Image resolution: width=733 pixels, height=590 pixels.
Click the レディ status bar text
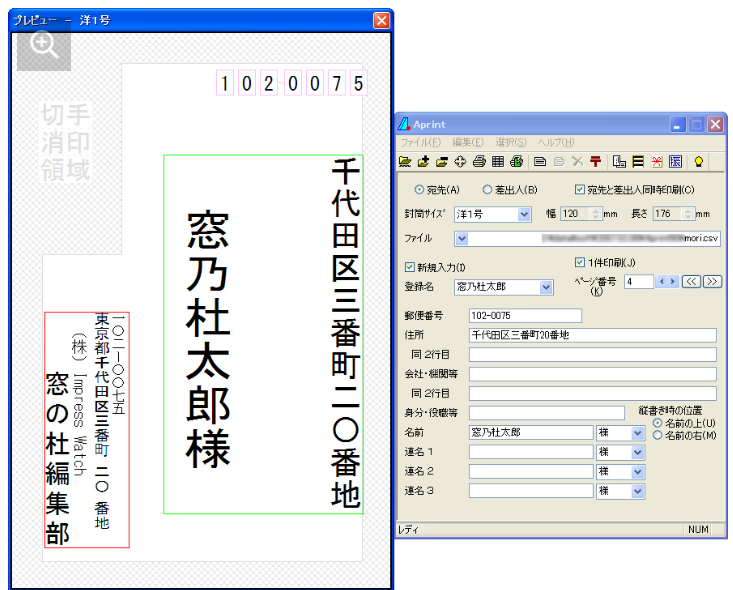pyautogui.click(x=408, y=530)
